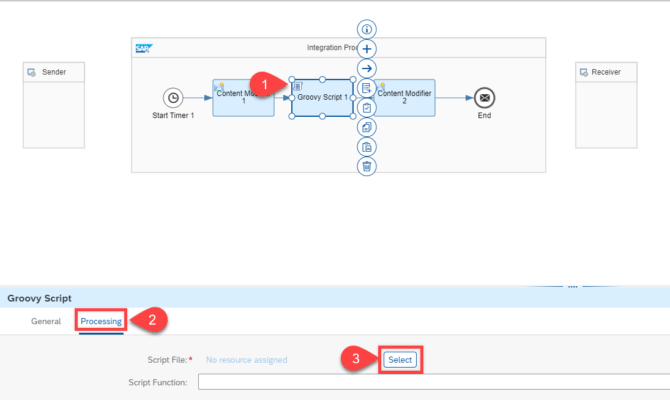The height and width of the screenshot is (400, 670).
Task: Click the create script document icon
Action: 367,88
